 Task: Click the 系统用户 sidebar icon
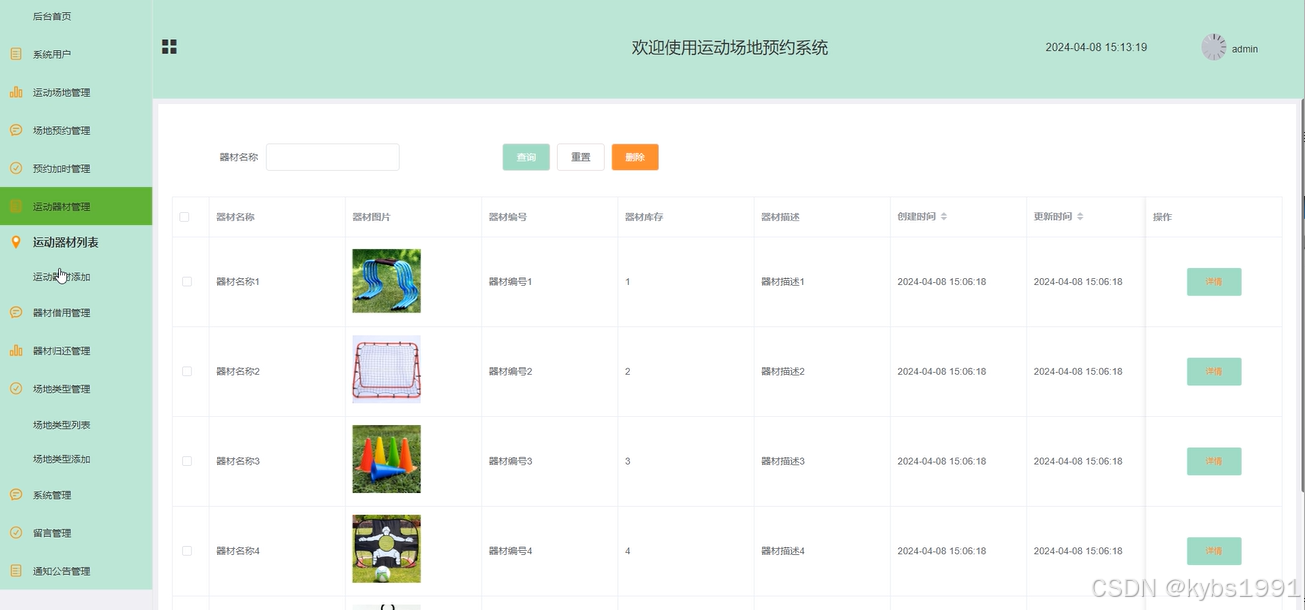tap(16, 54)
